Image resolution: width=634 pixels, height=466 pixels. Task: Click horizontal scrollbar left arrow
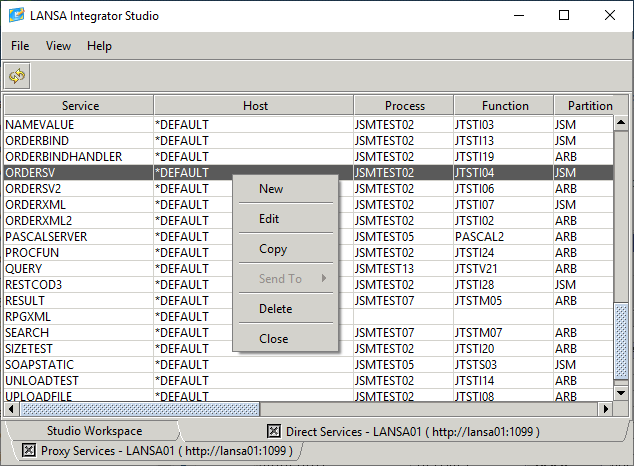click(x=10, y=409)
